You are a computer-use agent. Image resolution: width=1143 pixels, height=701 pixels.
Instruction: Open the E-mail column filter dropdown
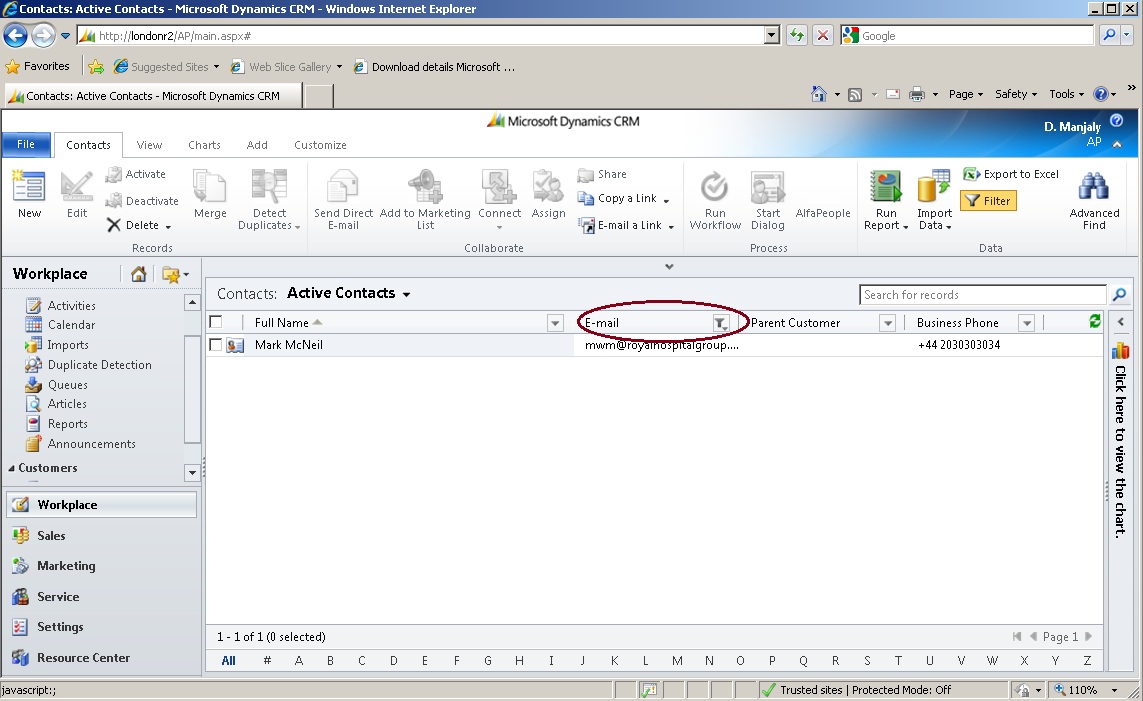pyautogui.click(x=719, y=323)
